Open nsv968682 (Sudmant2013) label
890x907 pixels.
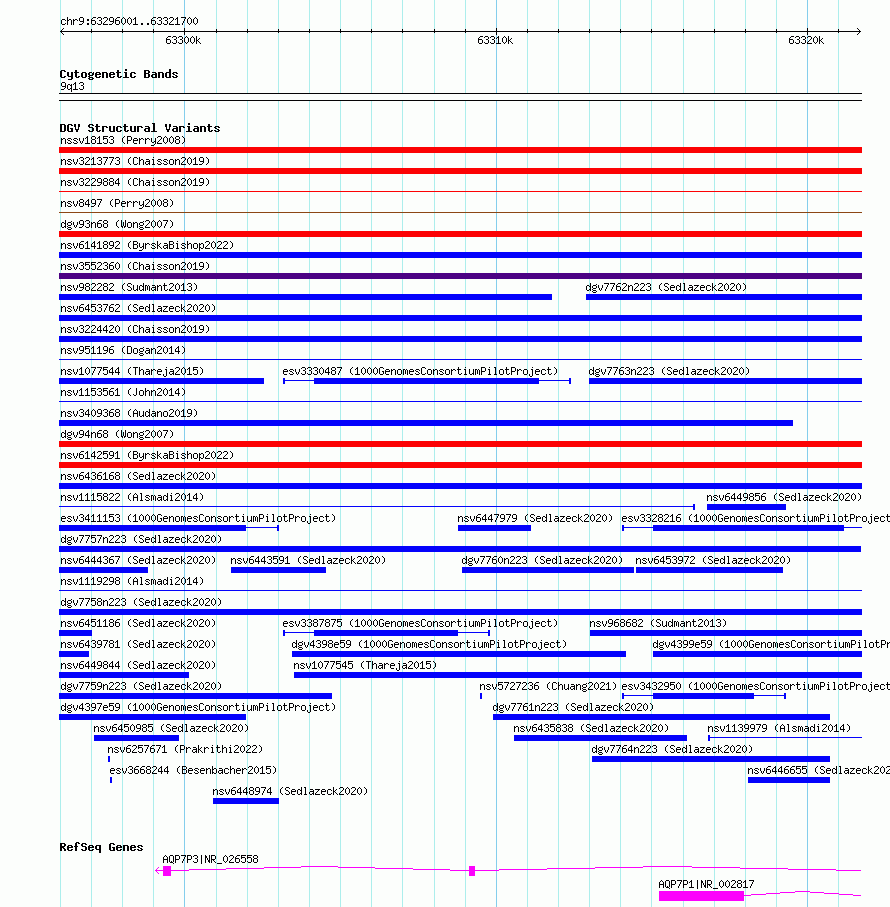pyautogui.click(x=658, y=624)
